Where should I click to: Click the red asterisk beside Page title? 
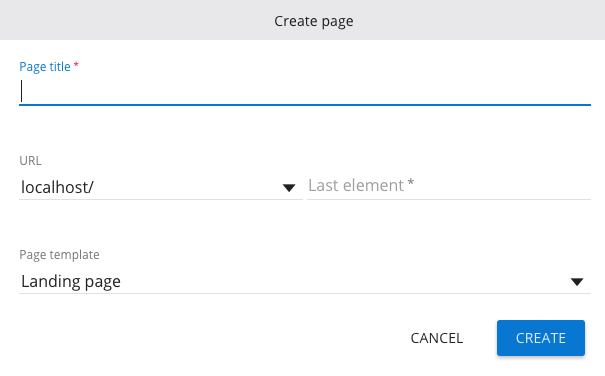tap(76, 64)
